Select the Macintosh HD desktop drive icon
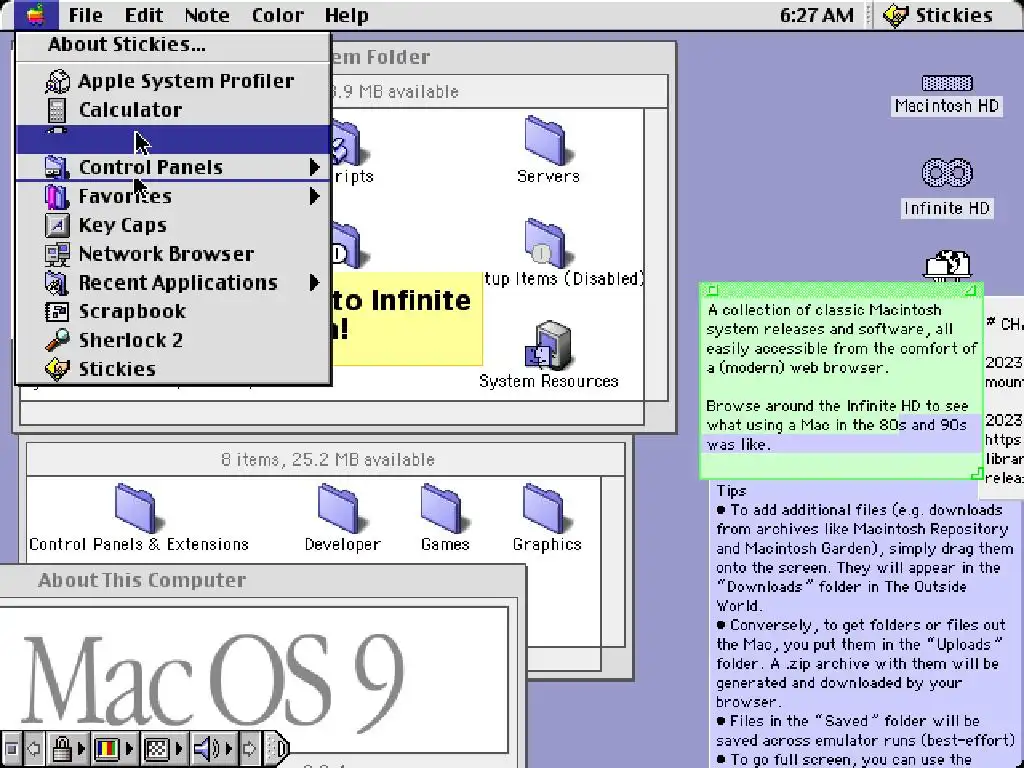The height and width of the screenshot is (768, 1024). pyautogui.click(x=947, y=83)
